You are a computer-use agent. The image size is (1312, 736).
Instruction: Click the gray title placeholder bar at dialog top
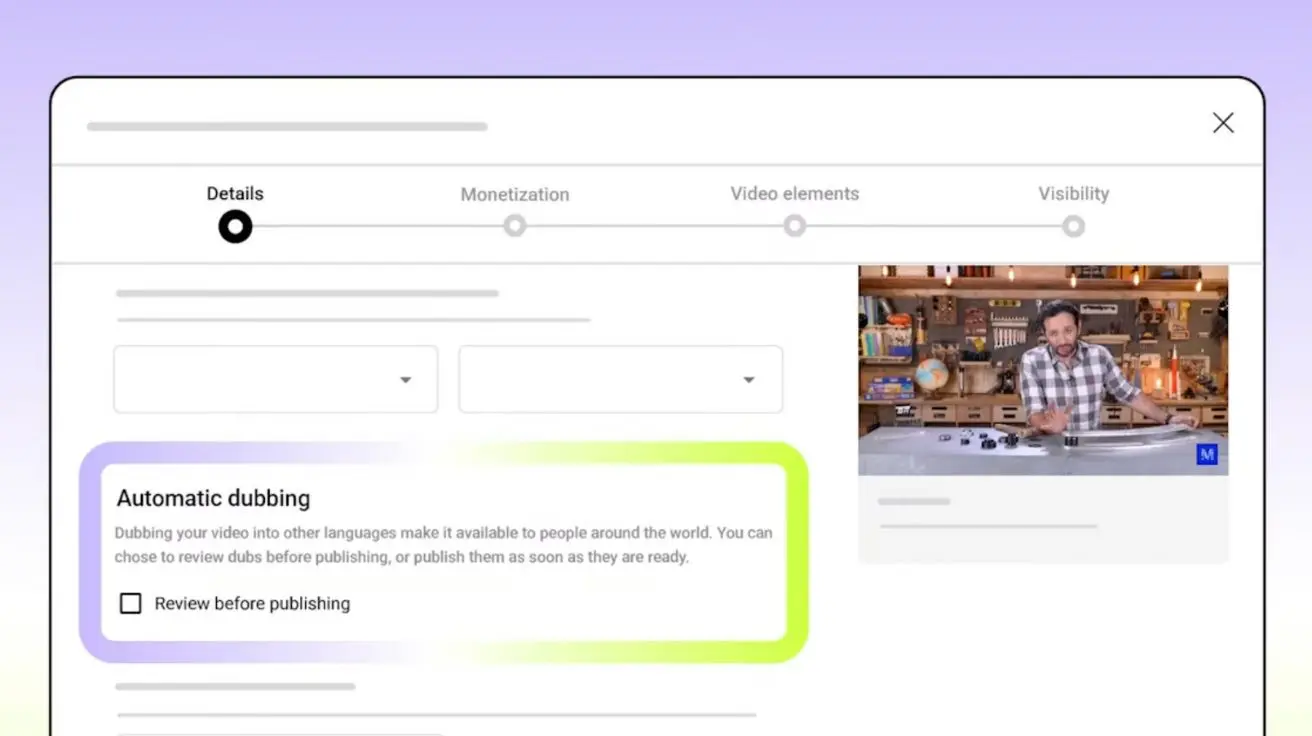click(x=287, y=127)
